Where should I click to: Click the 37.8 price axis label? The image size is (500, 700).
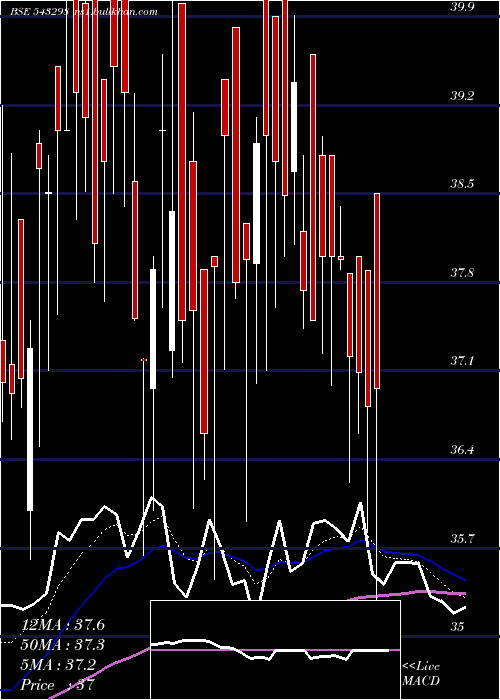click(x=462, y=272)
